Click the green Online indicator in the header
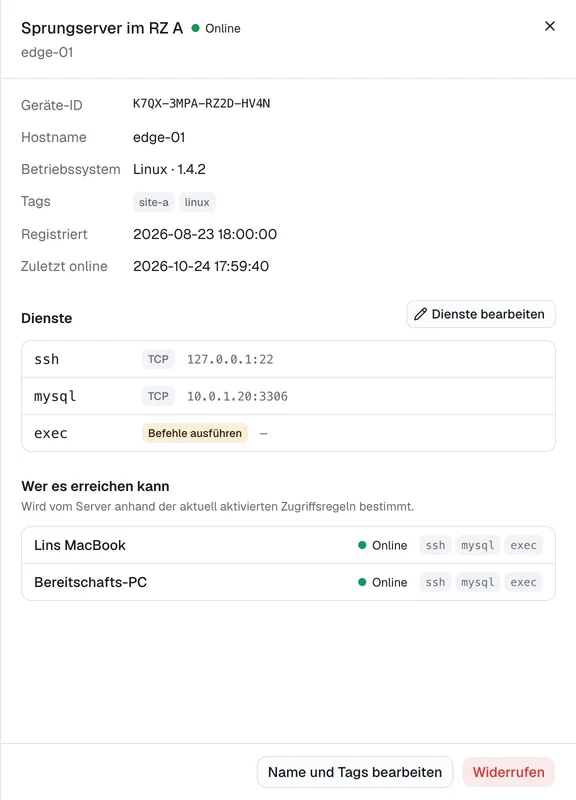 (x=216, y=28)
